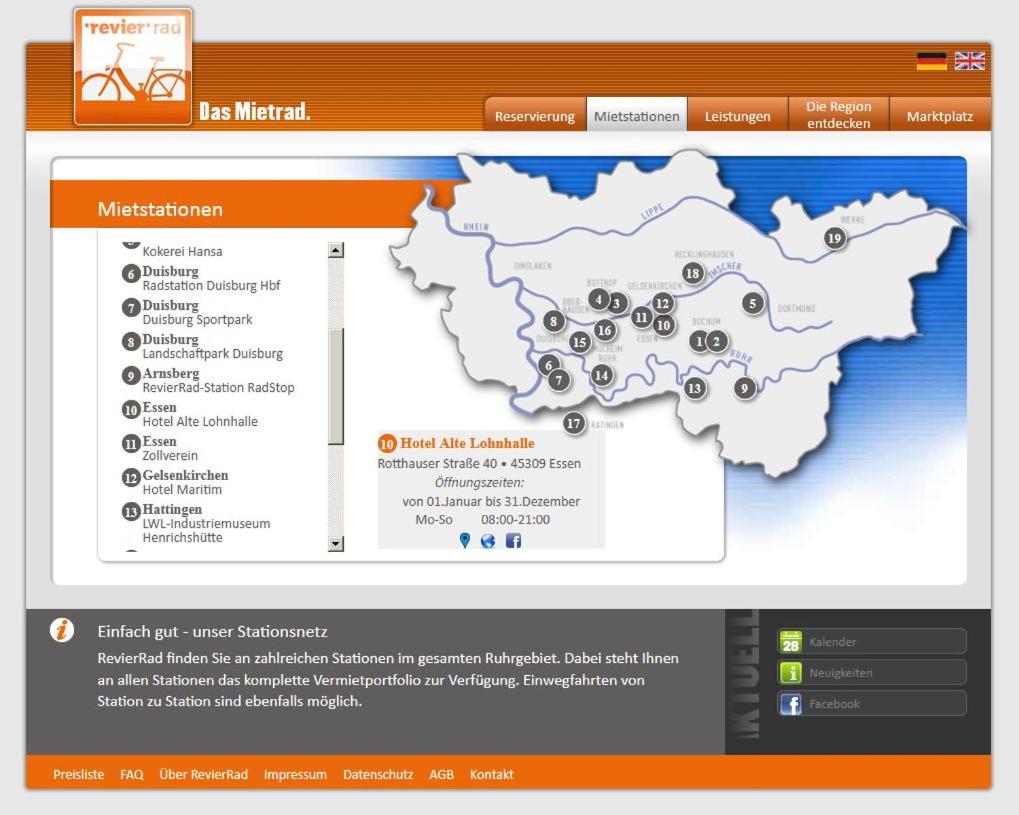Open the Leistungen tab
1019x815 pixels.
click(x=737, y=117)
